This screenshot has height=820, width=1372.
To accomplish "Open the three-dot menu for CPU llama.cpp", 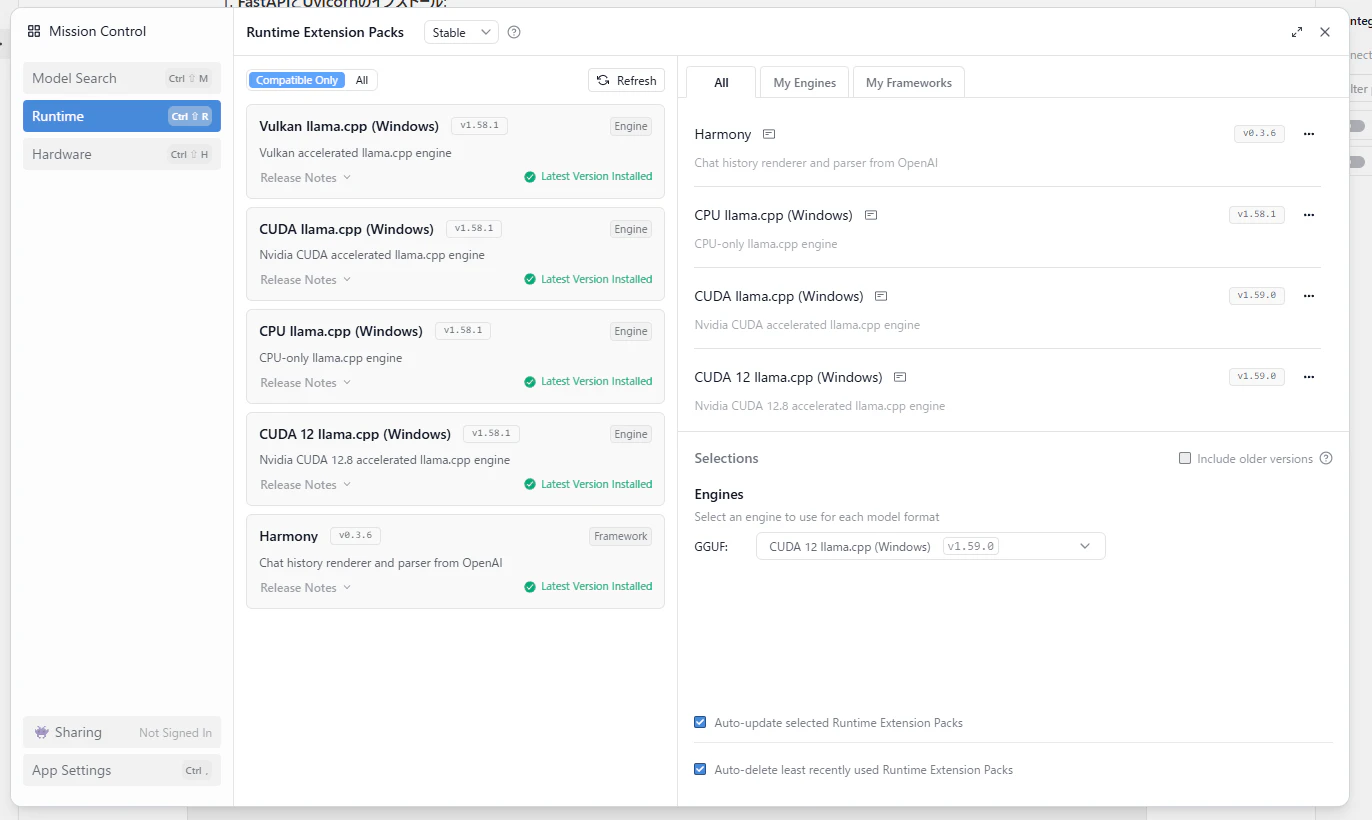I will 1309,214.
